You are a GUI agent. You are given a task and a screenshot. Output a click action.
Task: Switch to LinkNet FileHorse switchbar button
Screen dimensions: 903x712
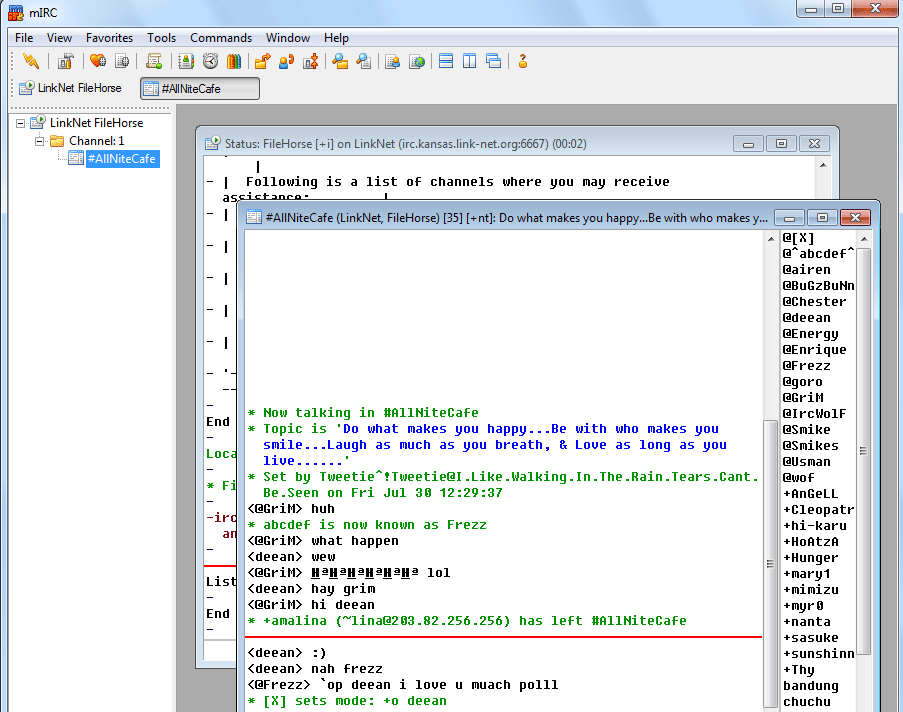(71, 88)
